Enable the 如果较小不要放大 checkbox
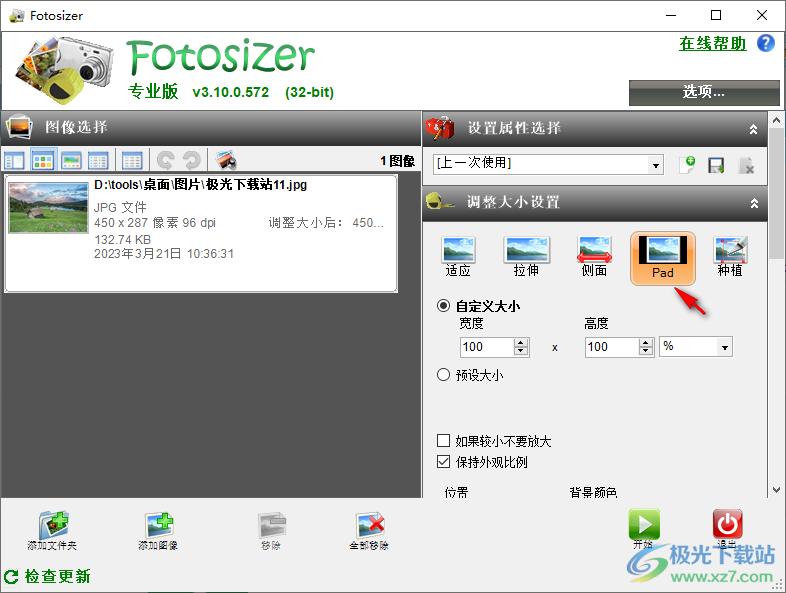 (x=444, y=441)
